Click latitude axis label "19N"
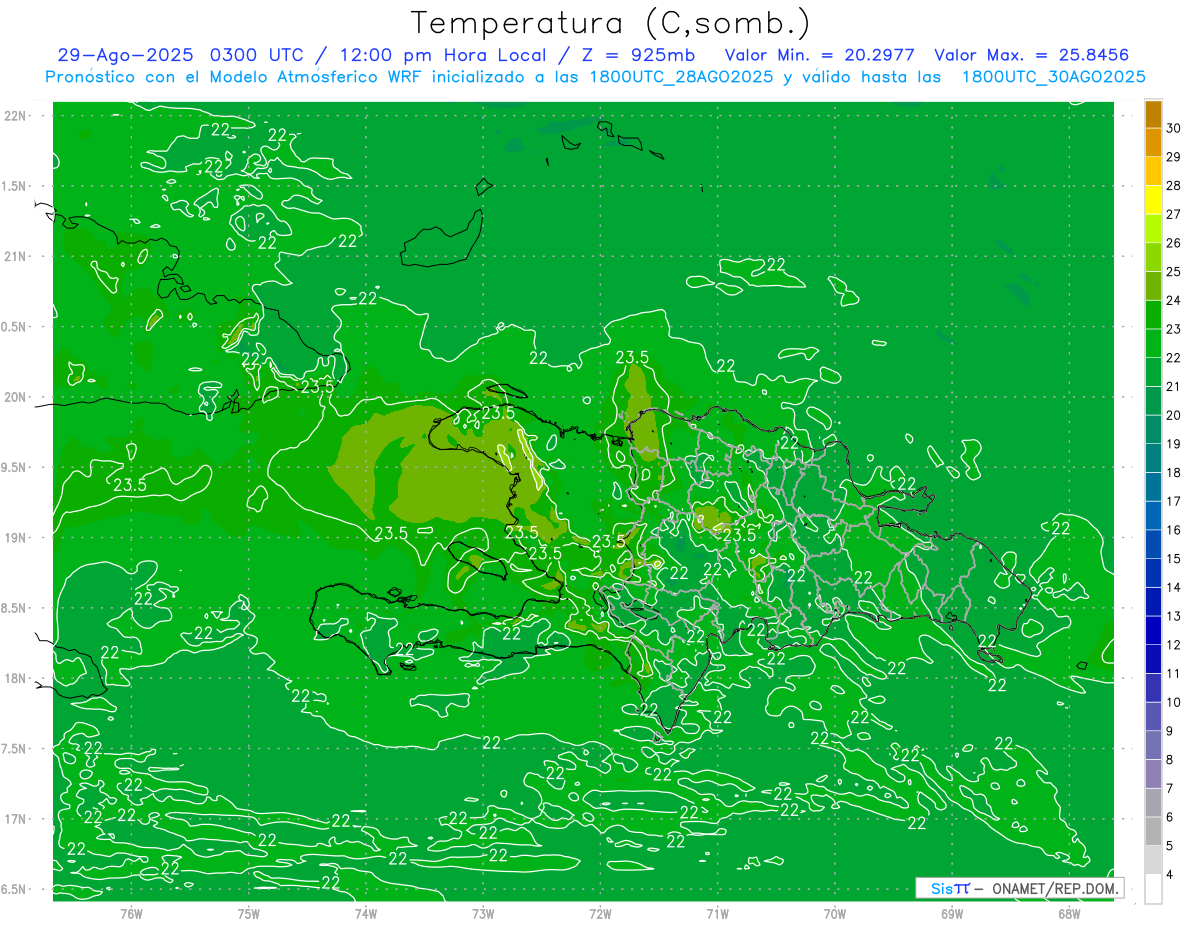This screenshot has height=927, width=1200. [x=16, y=537]
